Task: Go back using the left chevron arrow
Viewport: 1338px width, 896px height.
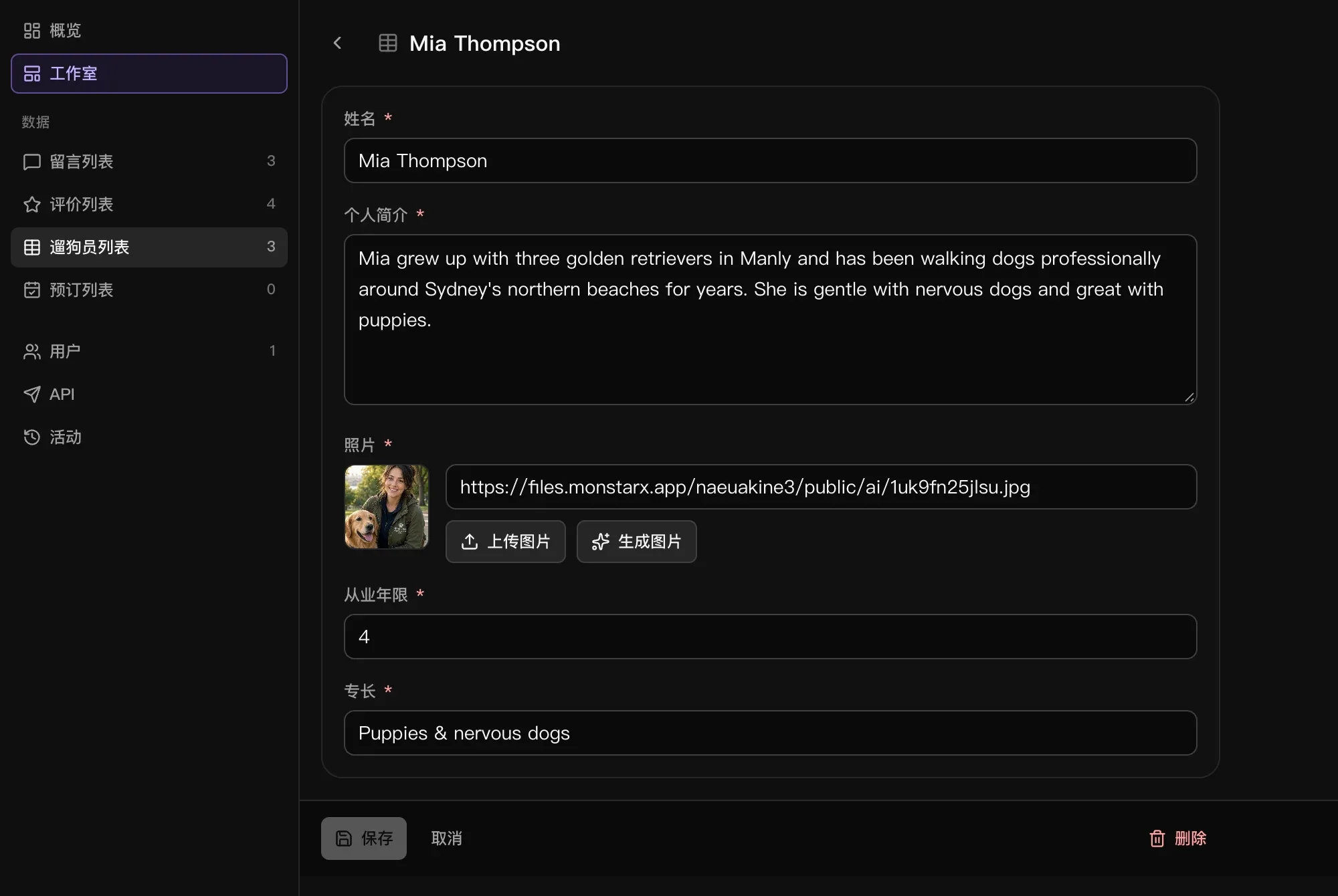Action: coord(337,43)
